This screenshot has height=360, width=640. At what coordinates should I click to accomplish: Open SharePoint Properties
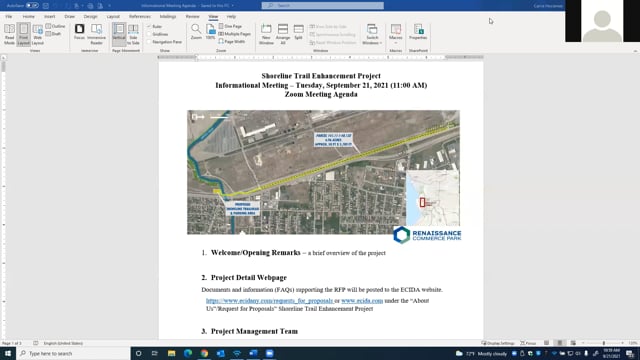[418, 32]
